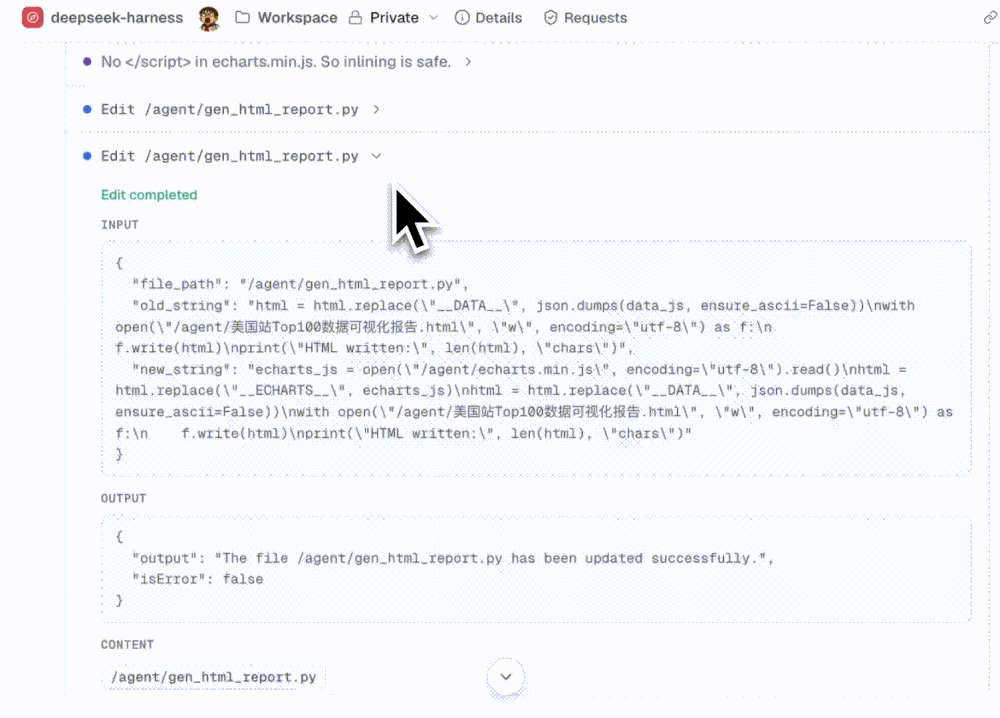Collapse the second Edit gen_html_report.py step
The height and width of the screenshot is (718, 1000).
[x=376, y=156]
